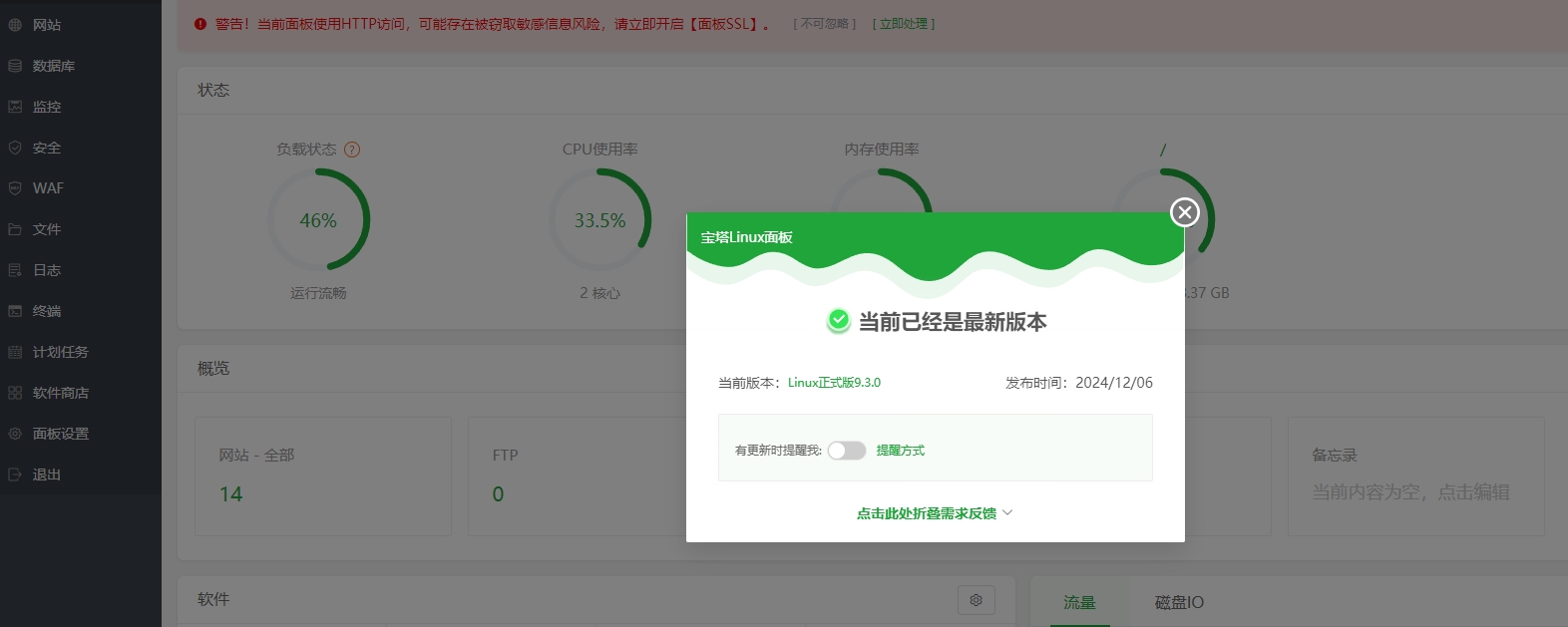Click the 监控 monitor icon in sidebar
This screenshot has height=627, width=1568.
(x=15, y=107)
